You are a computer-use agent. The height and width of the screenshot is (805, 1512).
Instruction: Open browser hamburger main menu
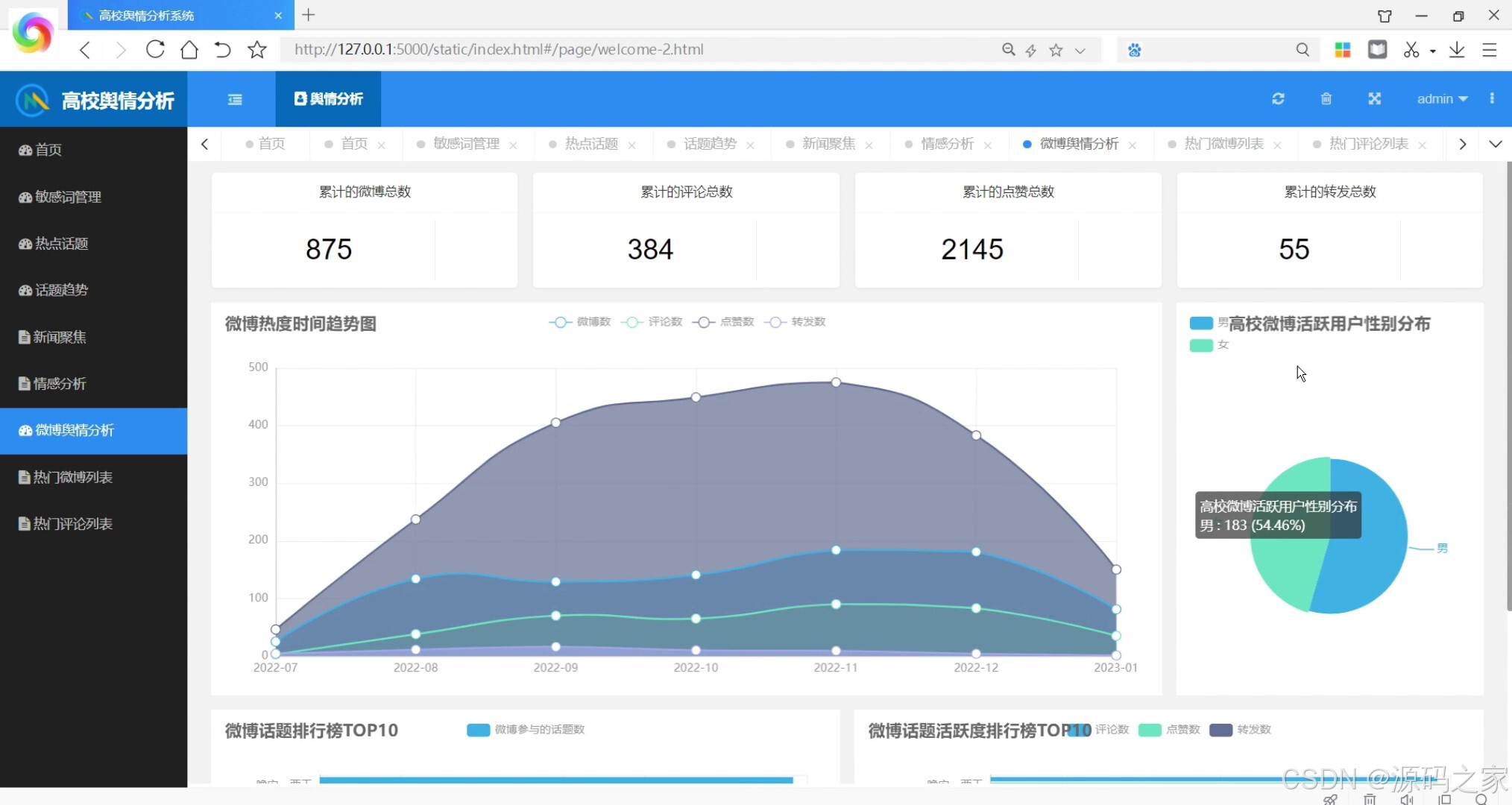coord(1490,50)
